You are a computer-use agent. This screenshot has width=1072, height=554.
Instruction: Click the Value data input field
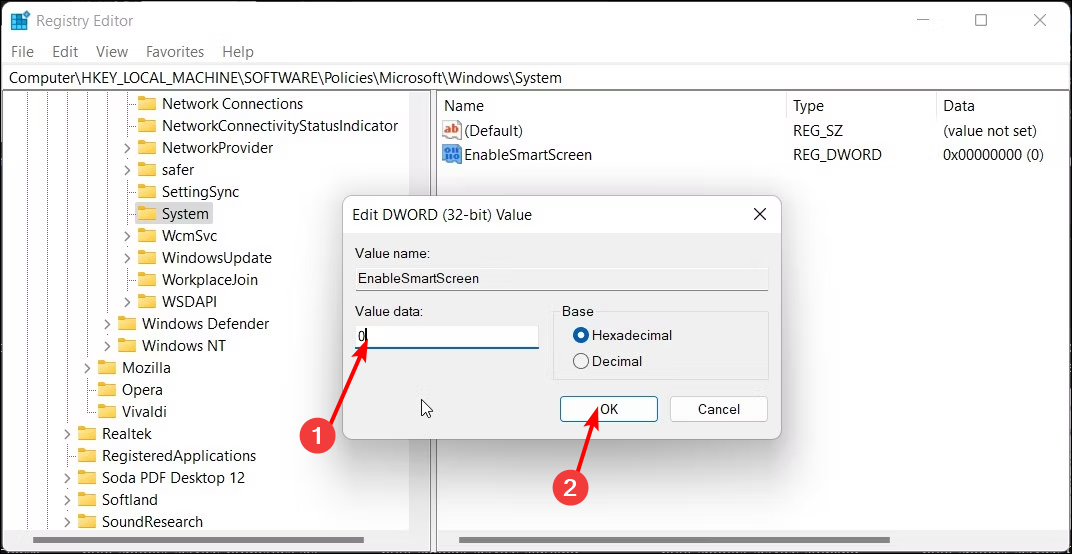447,336
